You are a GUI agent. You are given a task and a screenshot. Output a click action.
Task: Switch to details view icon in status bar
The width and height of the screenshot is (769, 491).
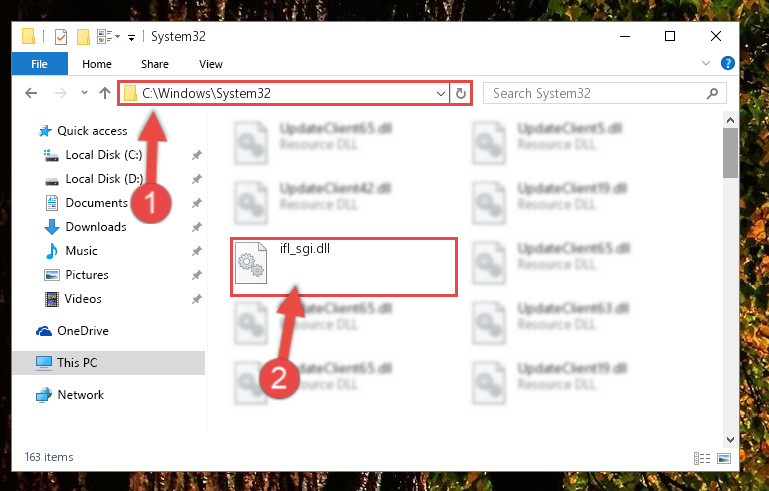coord(702,458)
